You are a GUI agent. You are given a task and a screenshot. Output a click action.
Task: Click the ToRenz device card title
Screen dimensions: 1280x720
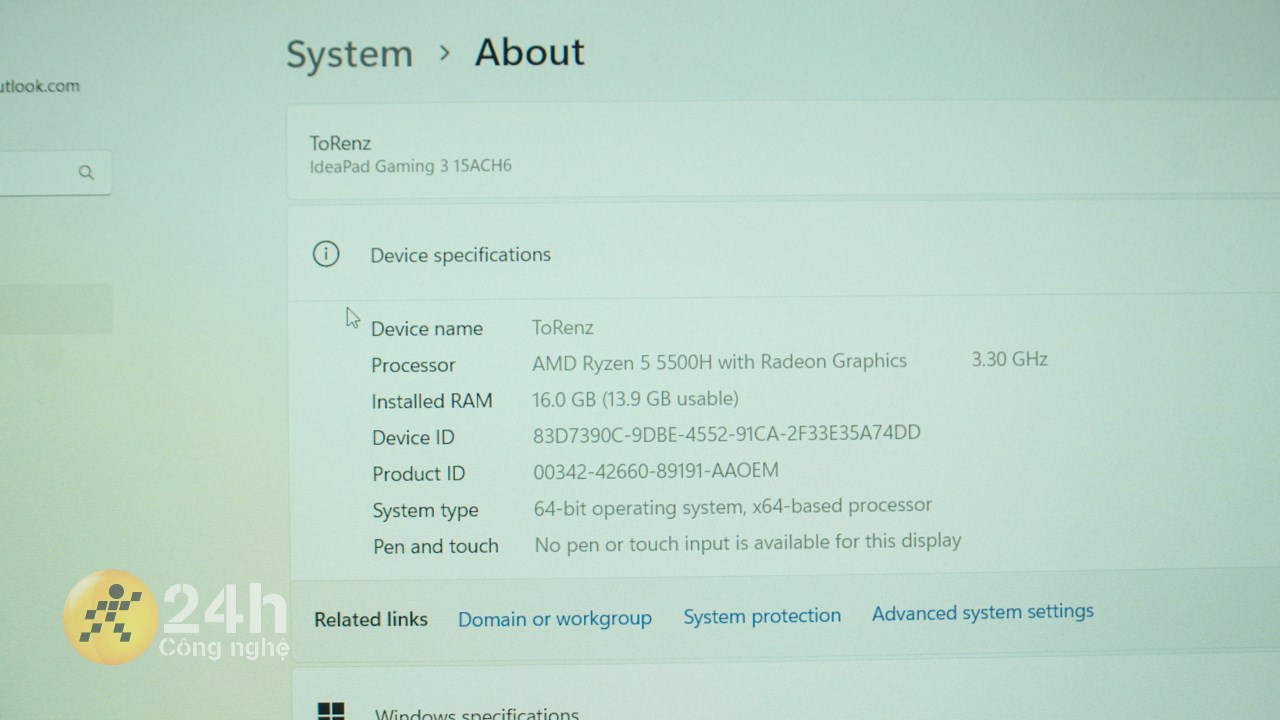340,143
